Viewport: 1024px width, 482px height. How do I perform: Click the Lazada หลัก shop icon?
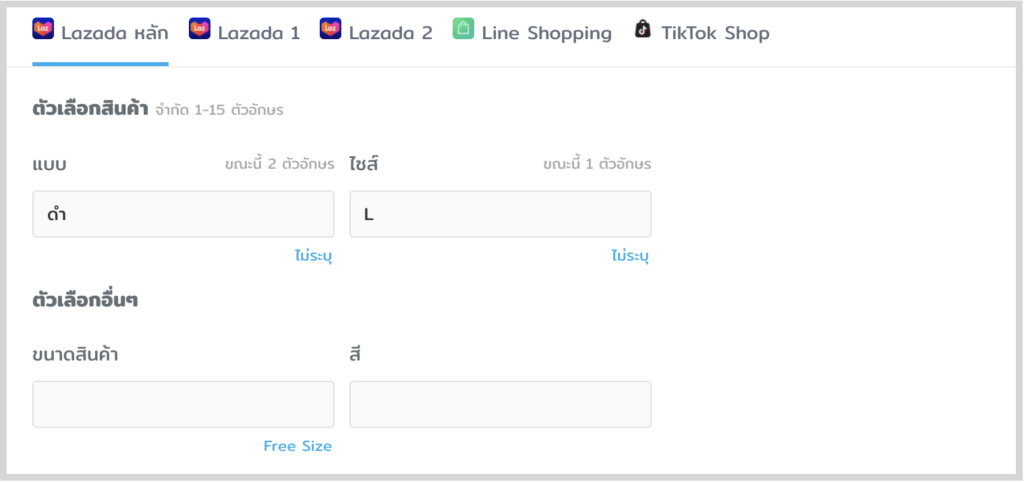[x=43, y=29]
